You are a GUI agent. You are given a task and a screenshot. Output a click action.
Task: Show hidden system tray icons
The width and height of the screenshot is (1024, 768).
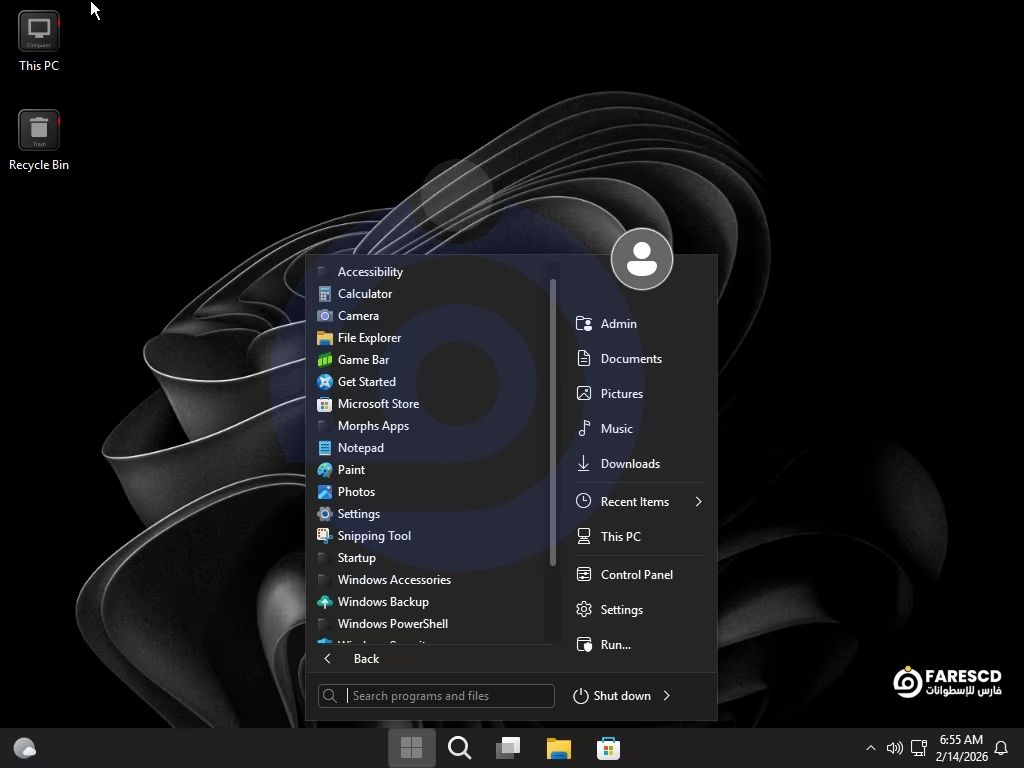pyautogui.click(x=870, y=748)
